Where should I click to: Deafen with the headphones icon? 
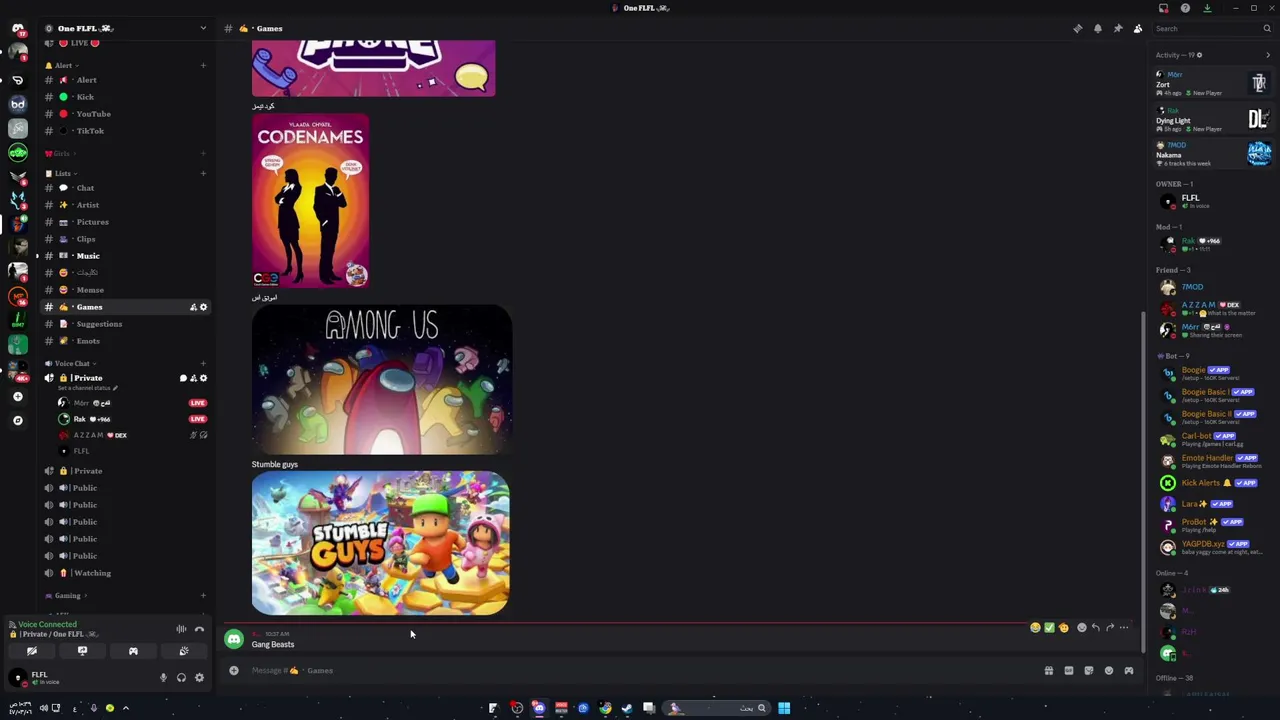coord(181,678)
